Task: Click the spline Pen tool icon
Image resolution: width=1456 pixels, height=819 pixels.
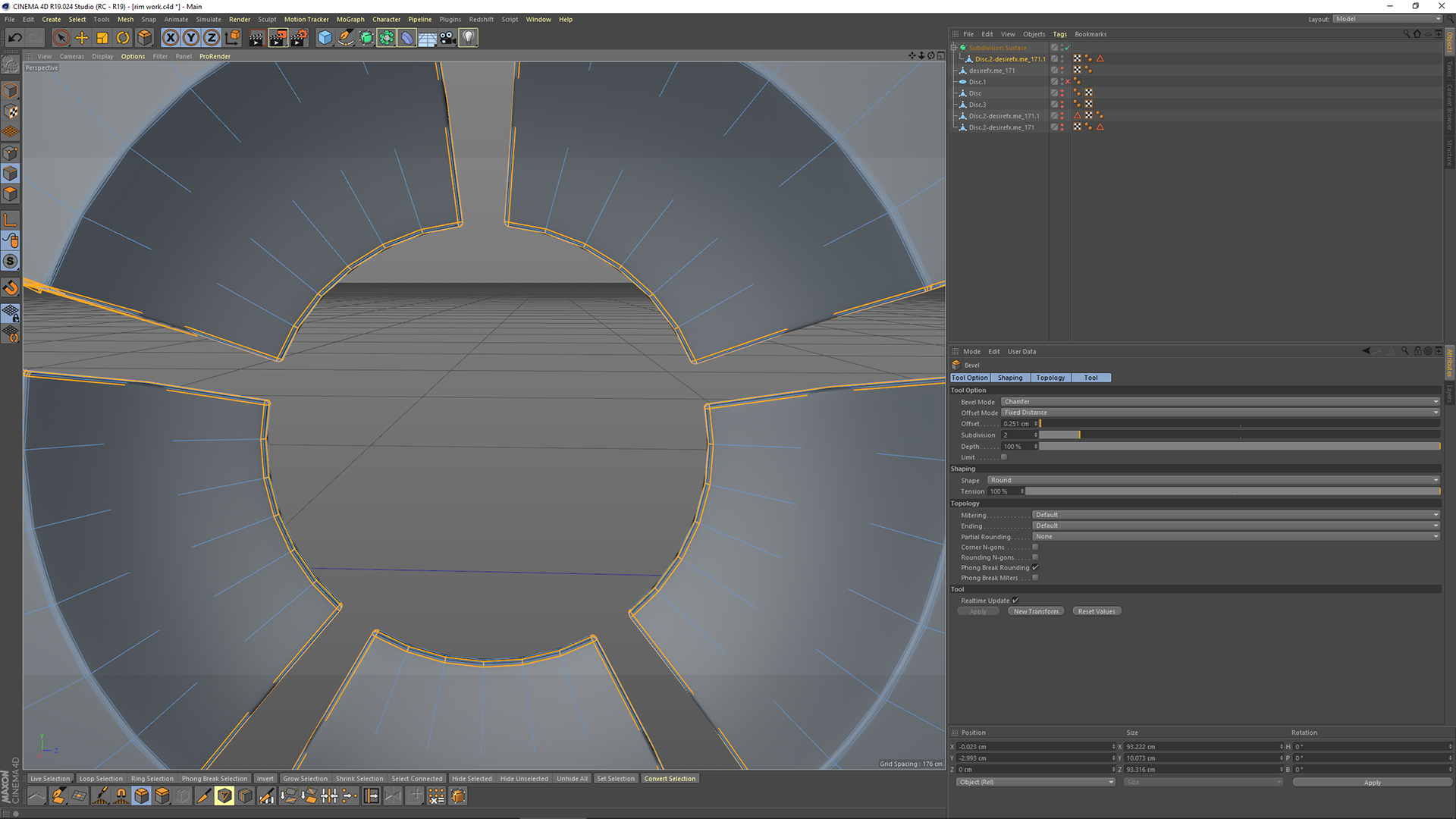Action: point(346,37)
